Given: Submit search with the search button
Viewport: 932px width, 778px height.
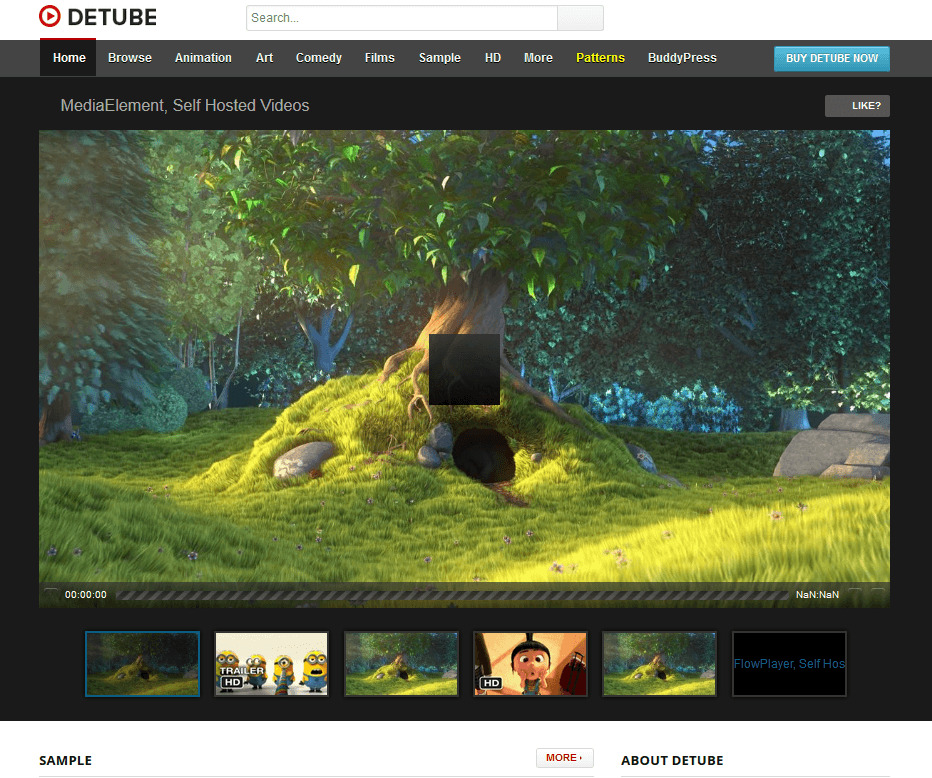Looking at the screenshot, I should point(581,18).
